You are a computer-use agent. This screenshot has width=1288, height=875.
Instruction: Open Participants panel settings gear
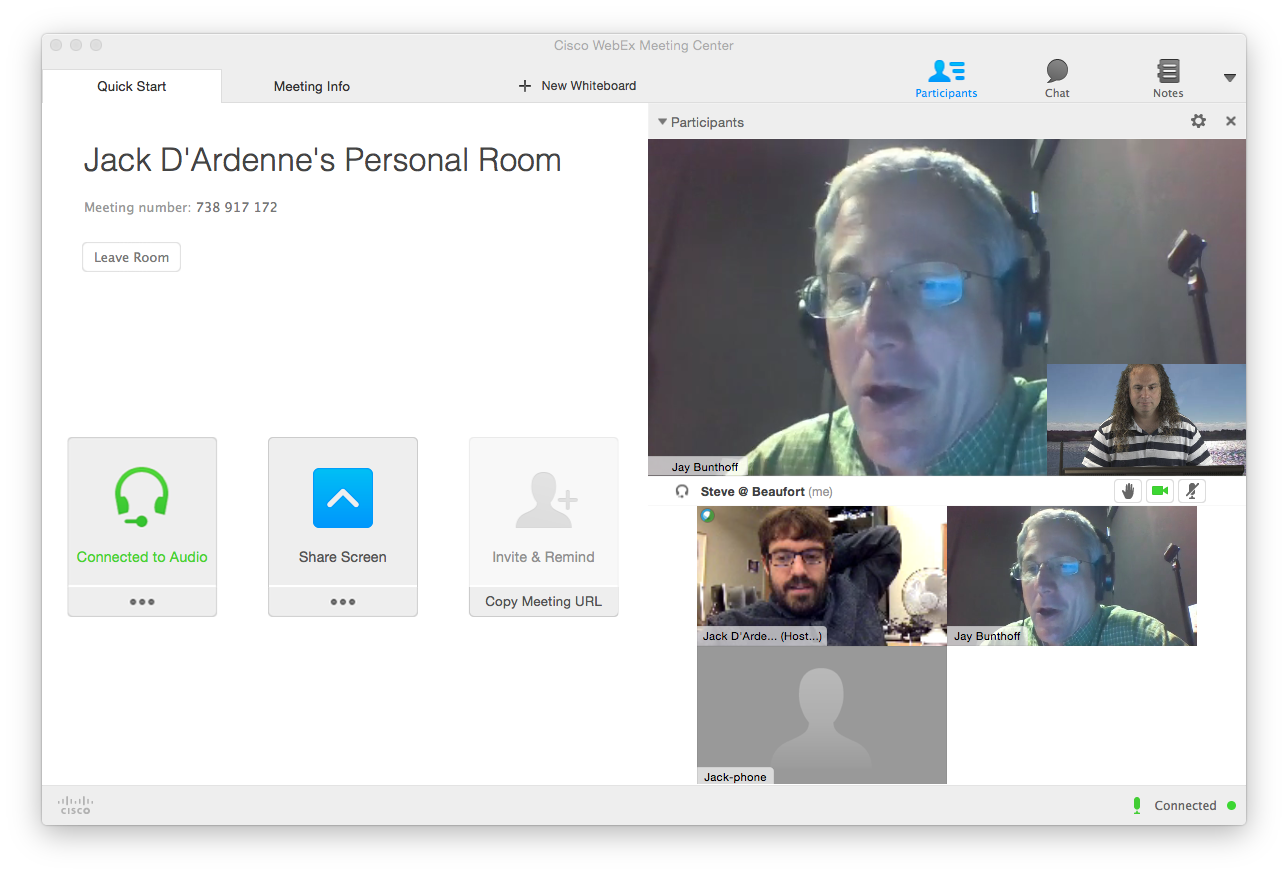pos(1198,121)
